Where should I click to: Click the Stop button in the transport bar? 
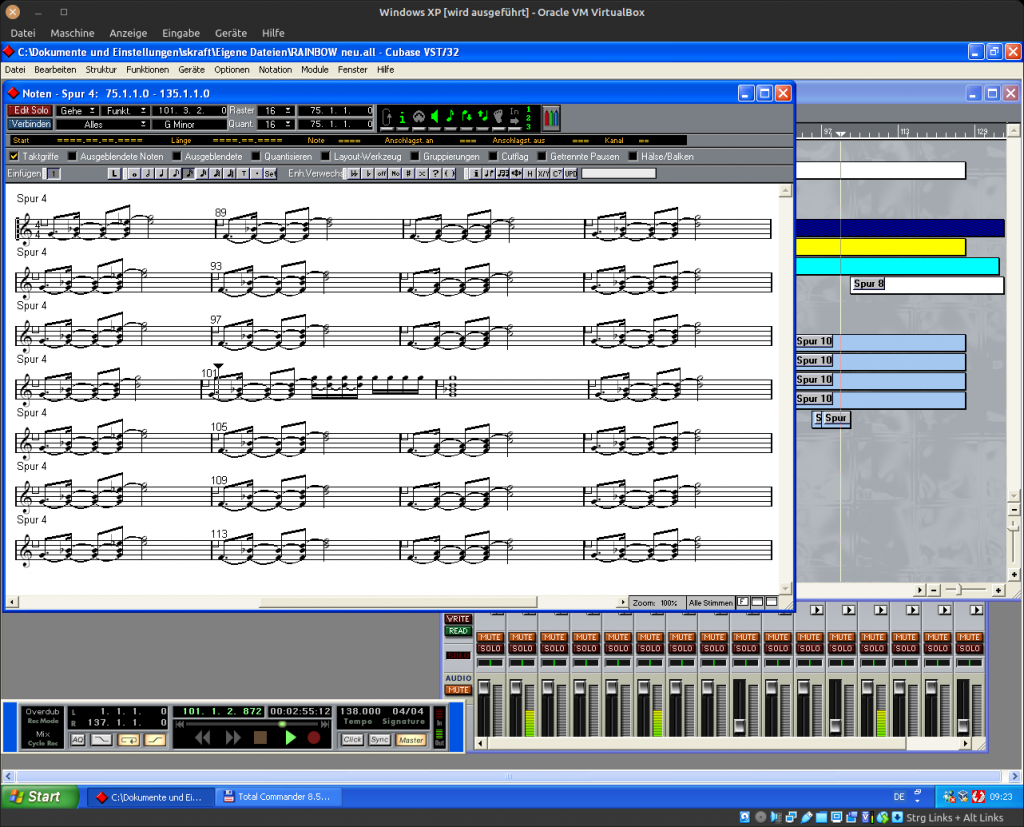(x=260, y=738)
